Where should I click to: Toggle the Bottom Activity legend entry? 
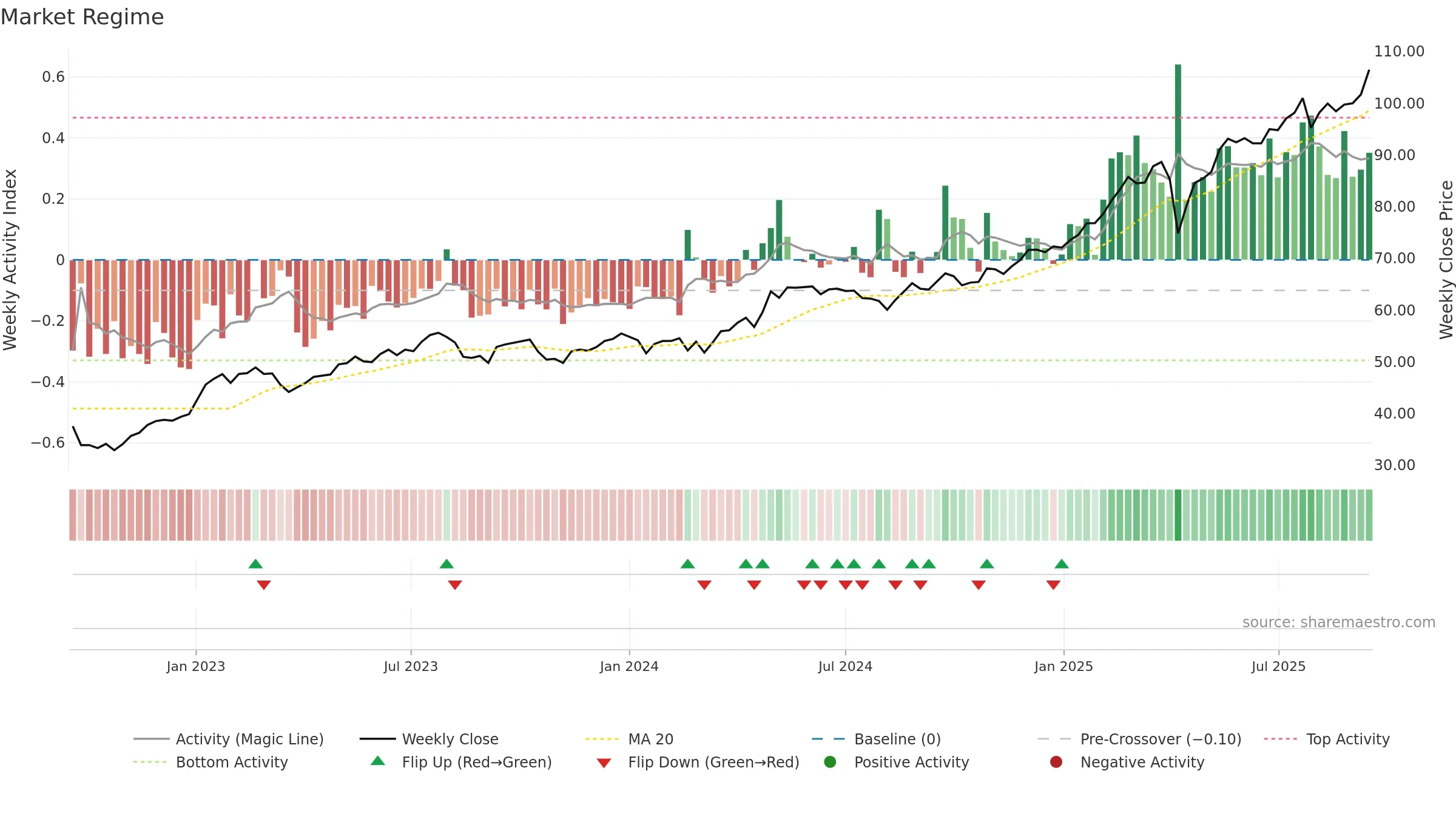coord(211,762)
